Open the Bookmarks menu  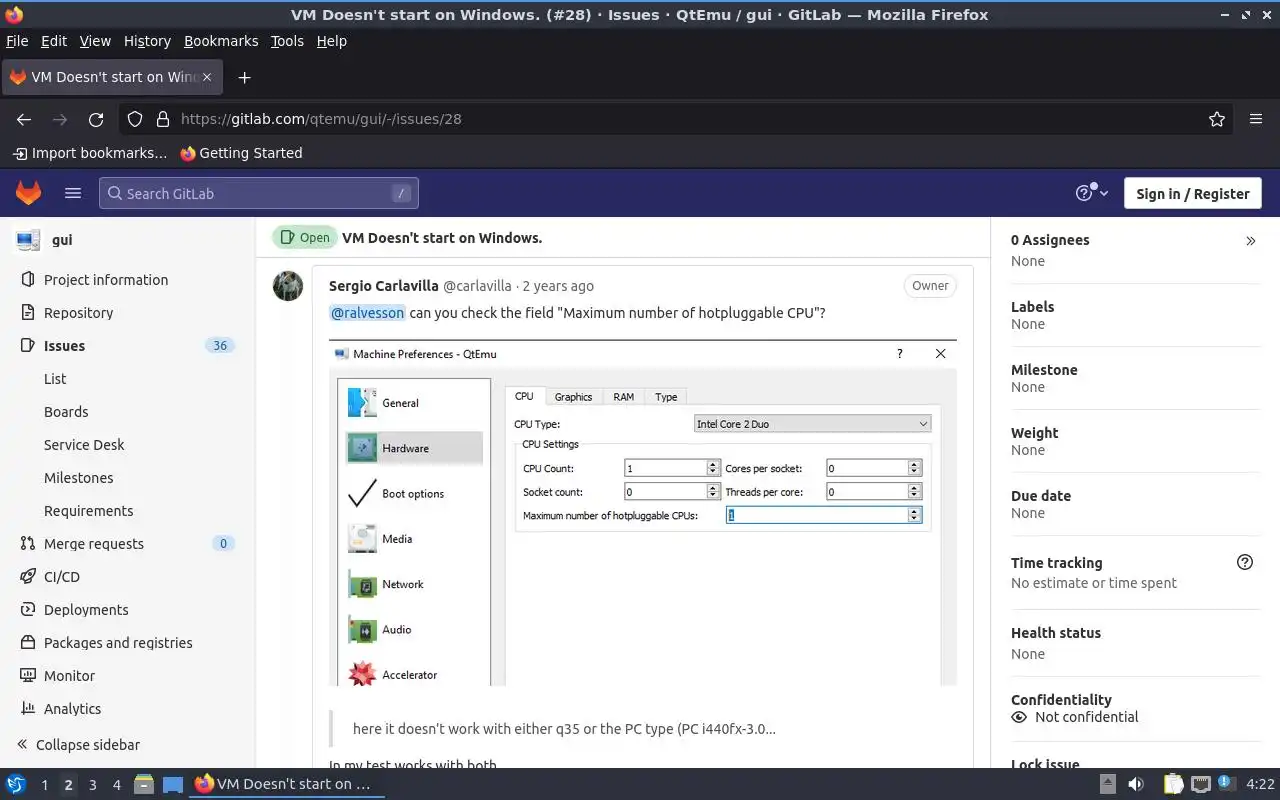221,41
